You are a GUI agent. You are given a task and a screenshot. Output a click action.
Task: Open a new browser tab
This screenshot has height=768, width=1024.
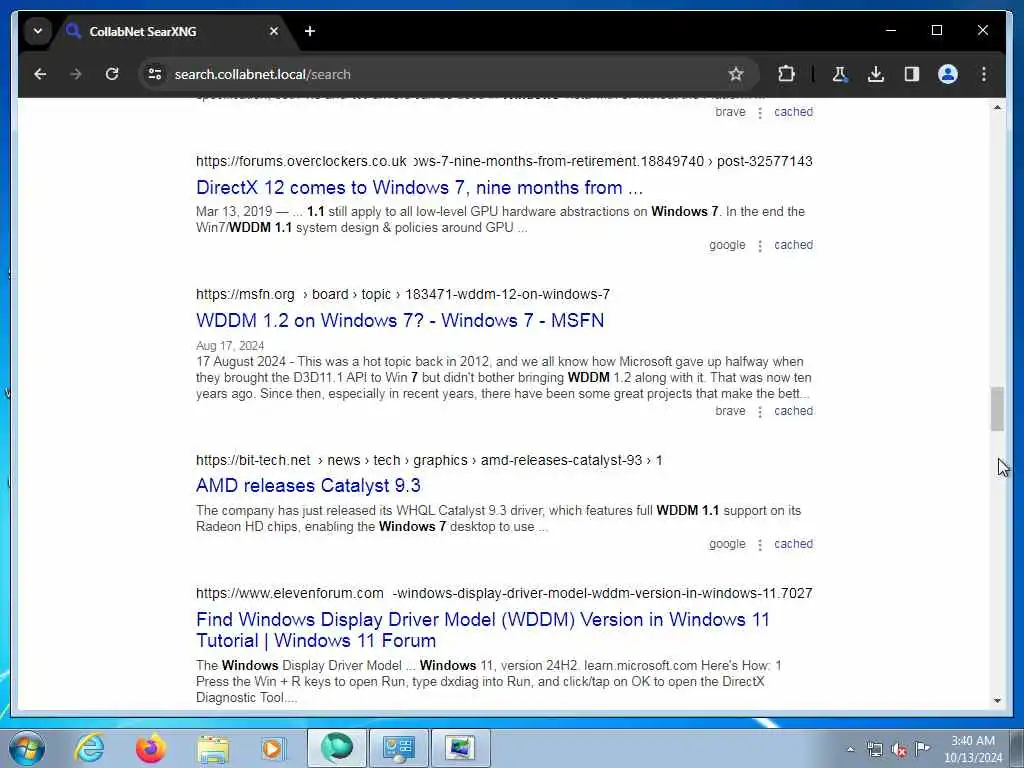(x=310, y=31)
